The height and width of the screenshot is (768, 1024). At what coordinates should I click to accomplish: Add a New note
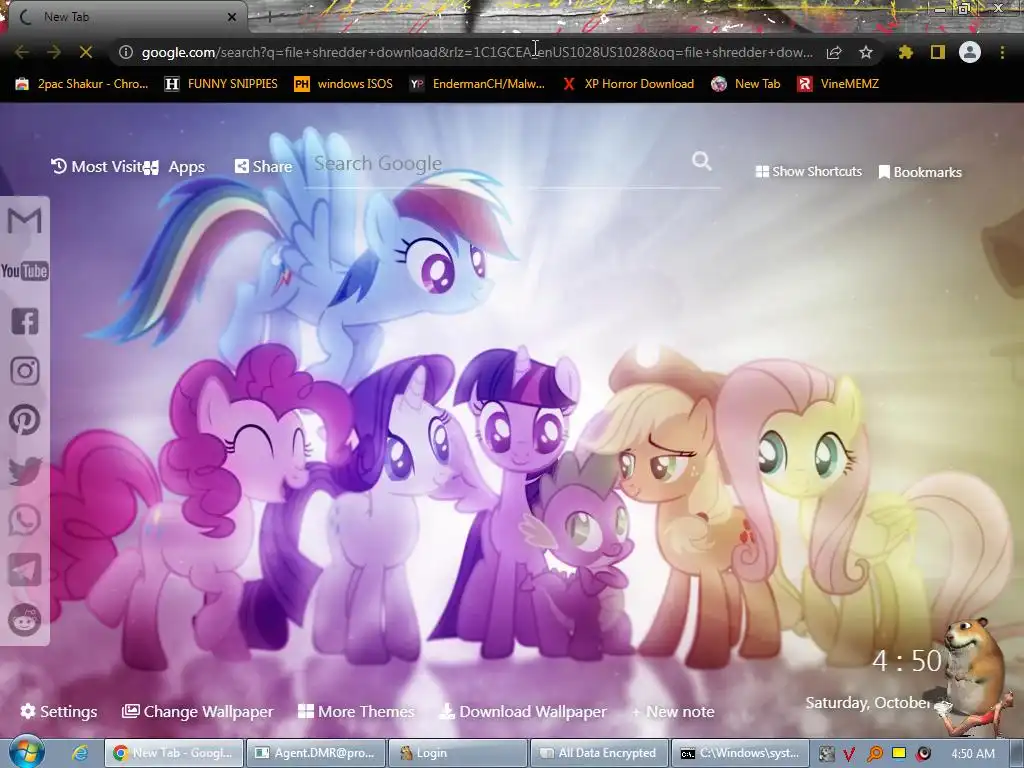673,711
